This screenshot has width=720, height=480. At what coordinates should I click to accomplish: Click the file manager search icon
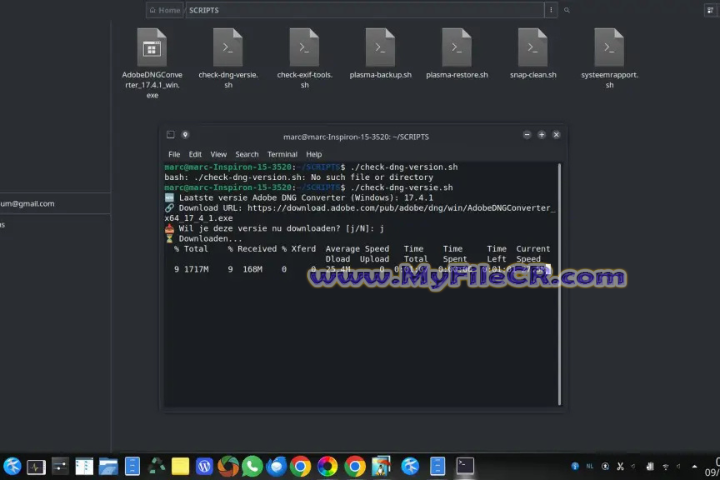[x=567, y=10]
